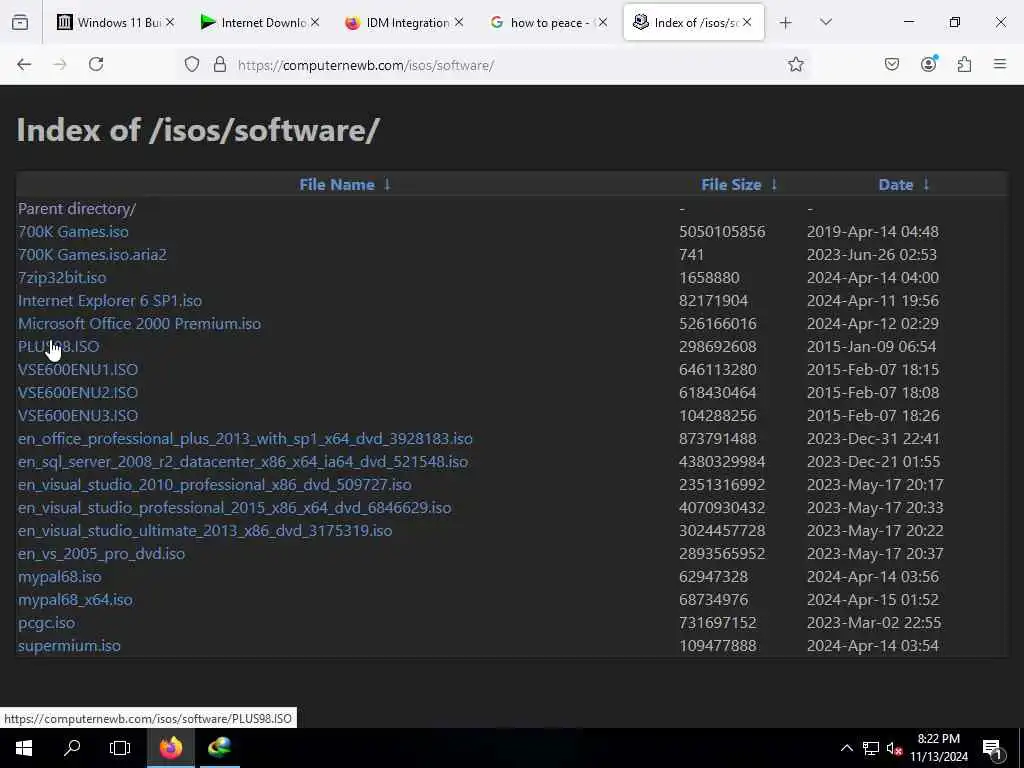Click the padlock site information icon
1024x768 pixels.
coord(220,64)
